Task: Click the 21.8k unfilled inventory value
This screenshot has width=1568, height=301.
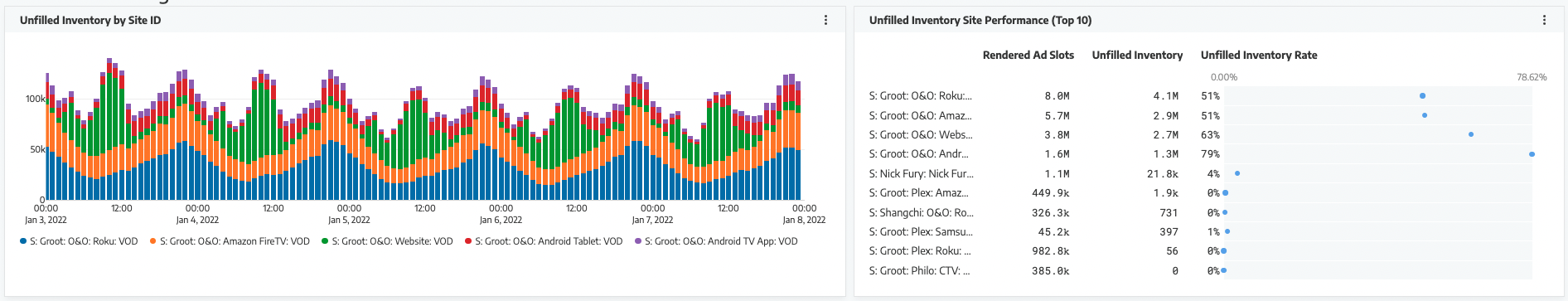Action: point(1163,174)
